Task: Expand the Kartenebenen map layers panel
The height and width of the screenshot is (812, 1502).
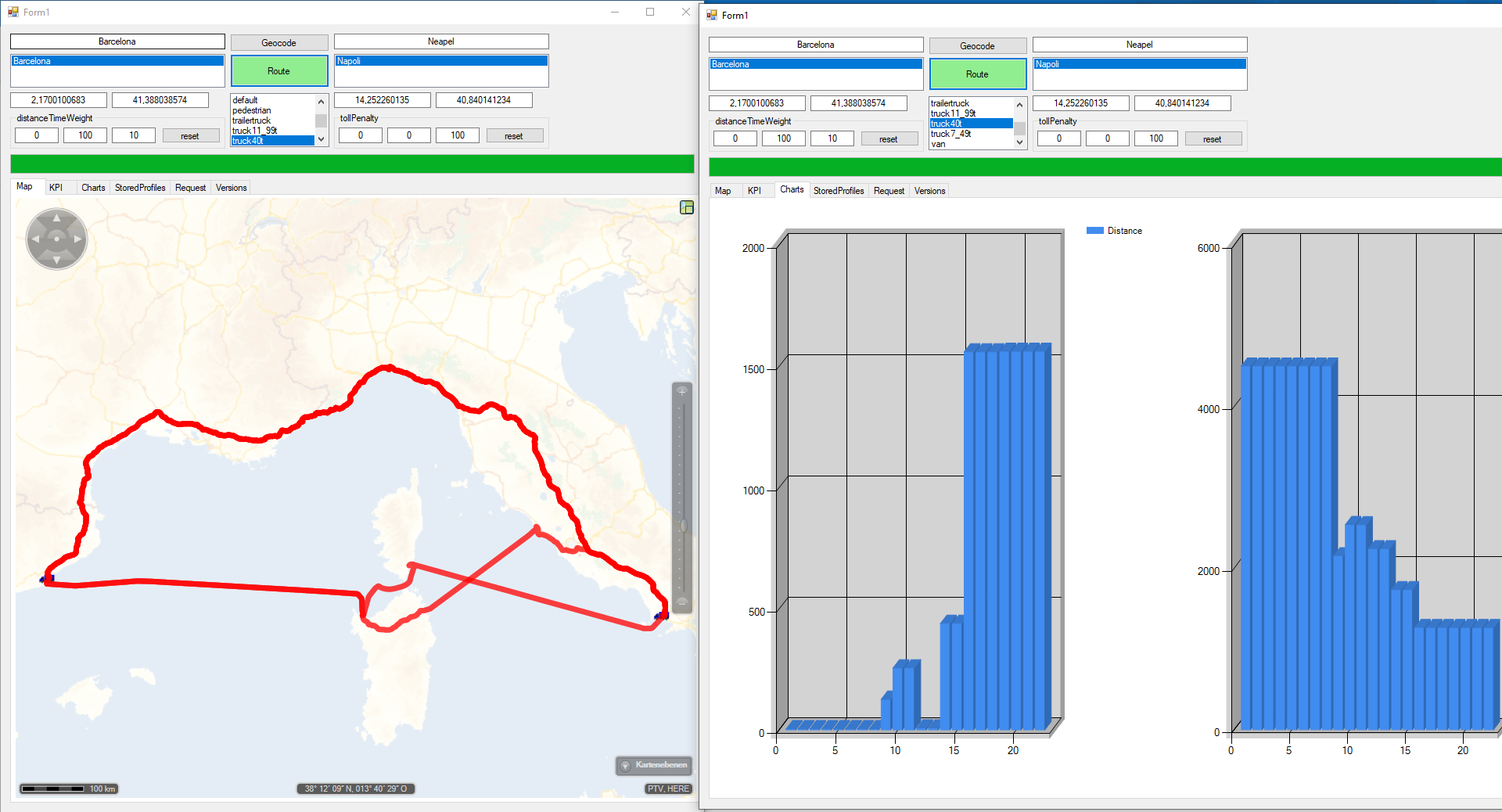Action: tap(654, 765)
